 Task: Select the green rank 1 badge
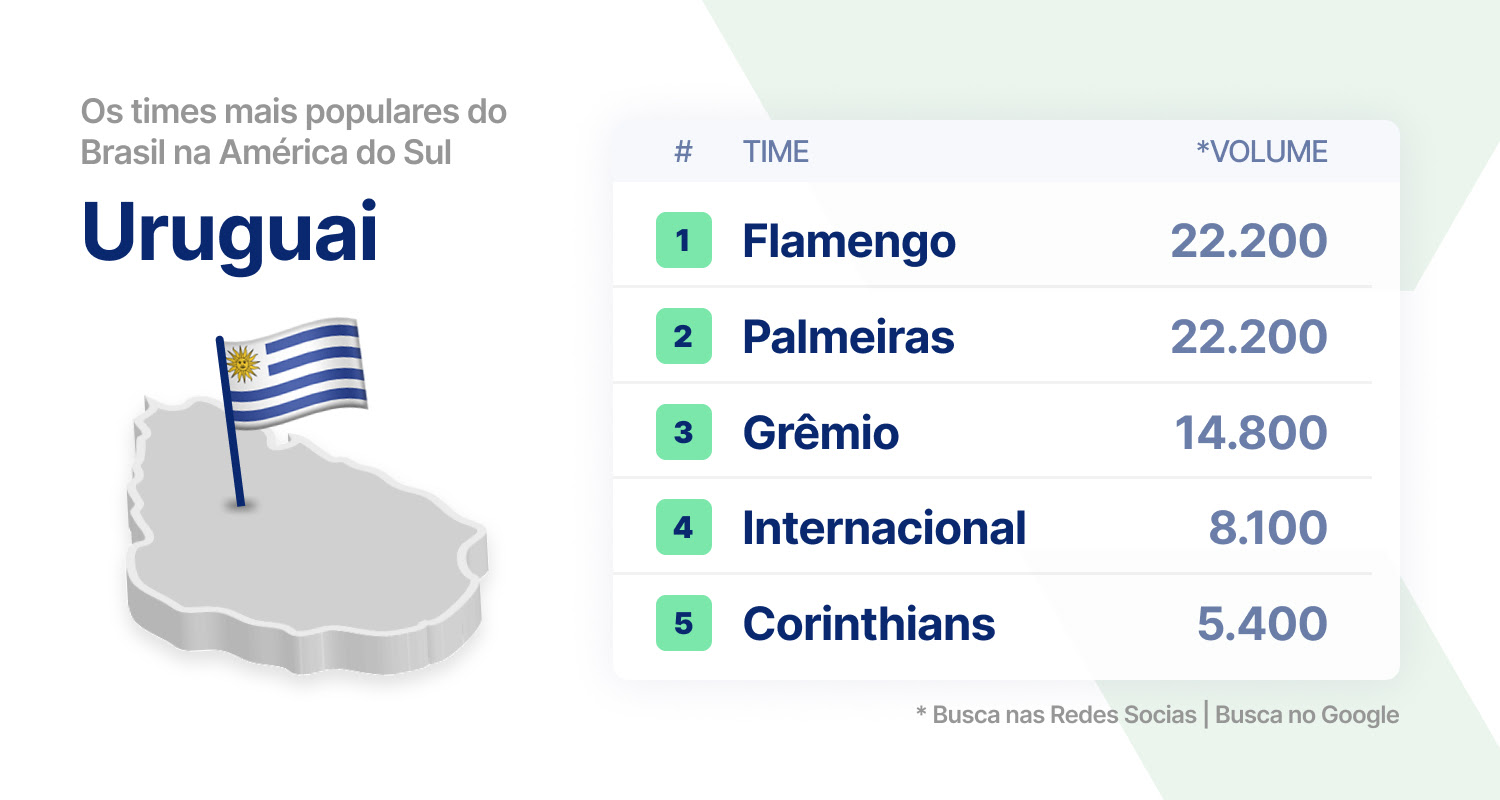pos(684,240)
